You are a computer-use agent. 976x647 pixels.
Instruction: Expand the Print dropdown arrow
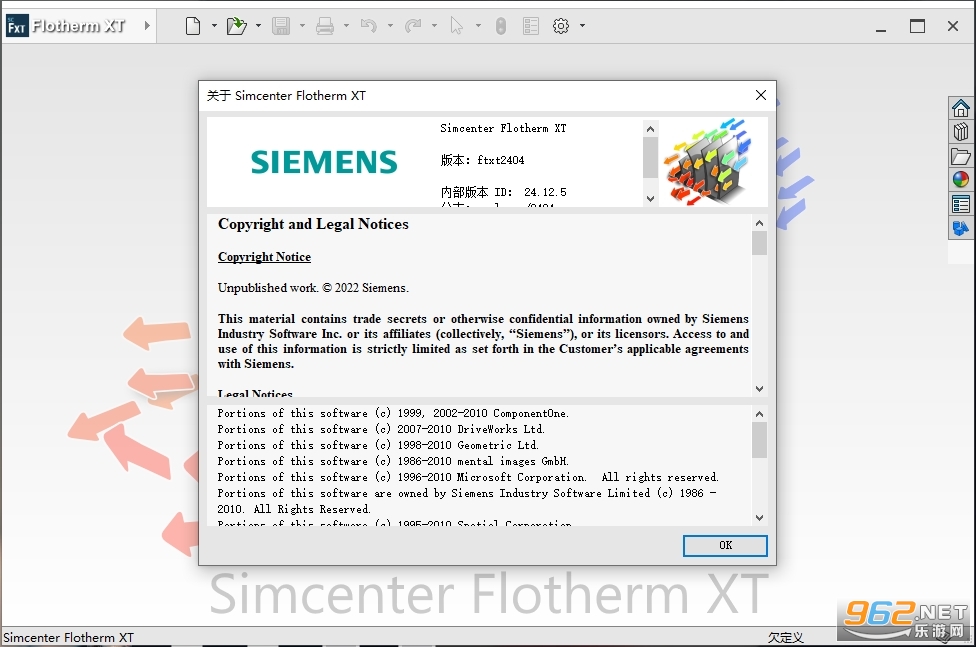click(346, 26)
